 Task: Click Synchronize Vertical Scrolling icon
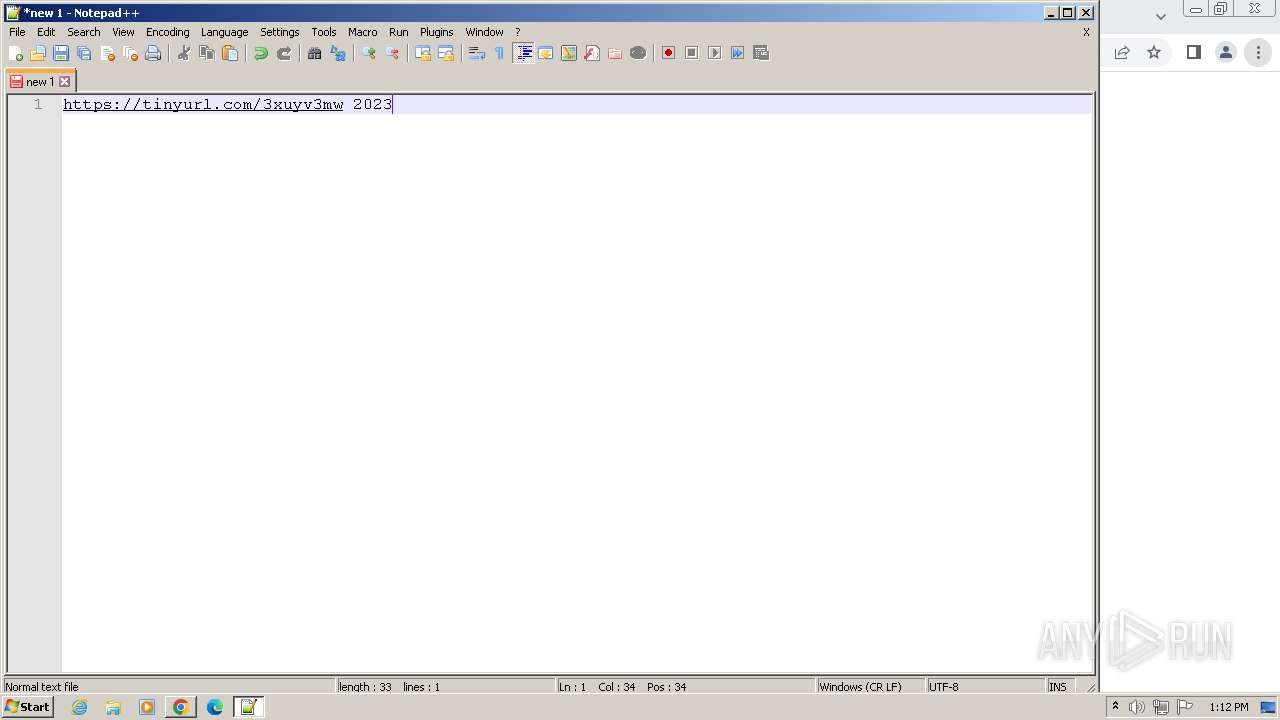click(x=423, y=53)
